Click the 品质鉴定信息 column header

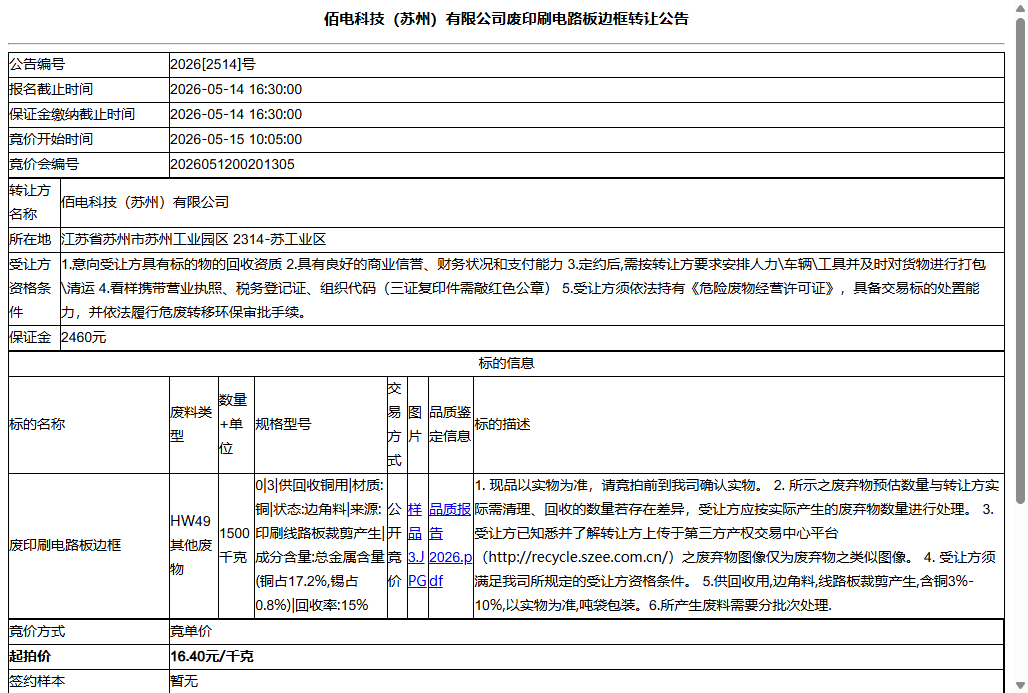click(450, 424)
